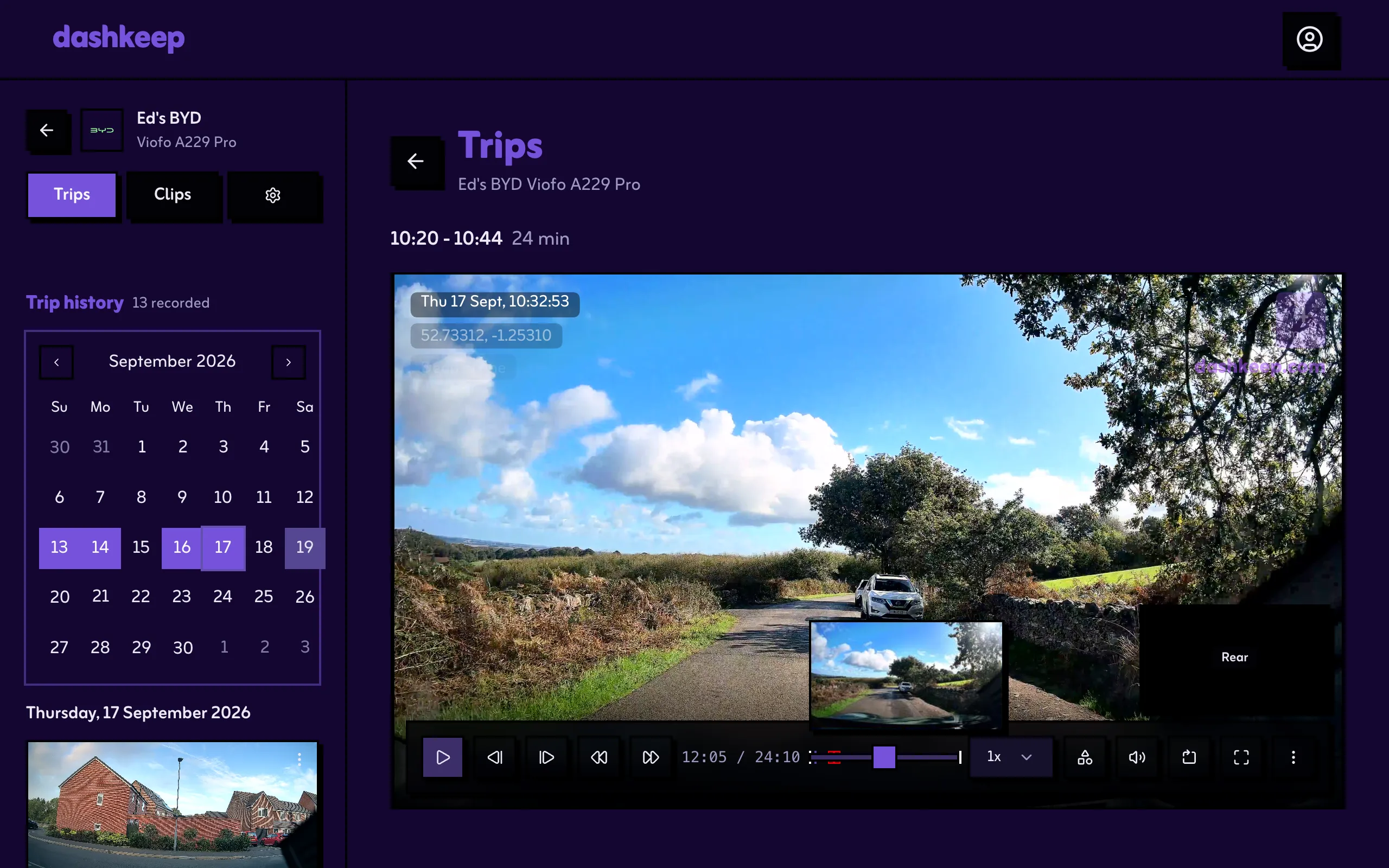Click the September 2026 month heading
Viewport: 1389px width, 868px height.
pyautogui.click(x=172, y=361)
